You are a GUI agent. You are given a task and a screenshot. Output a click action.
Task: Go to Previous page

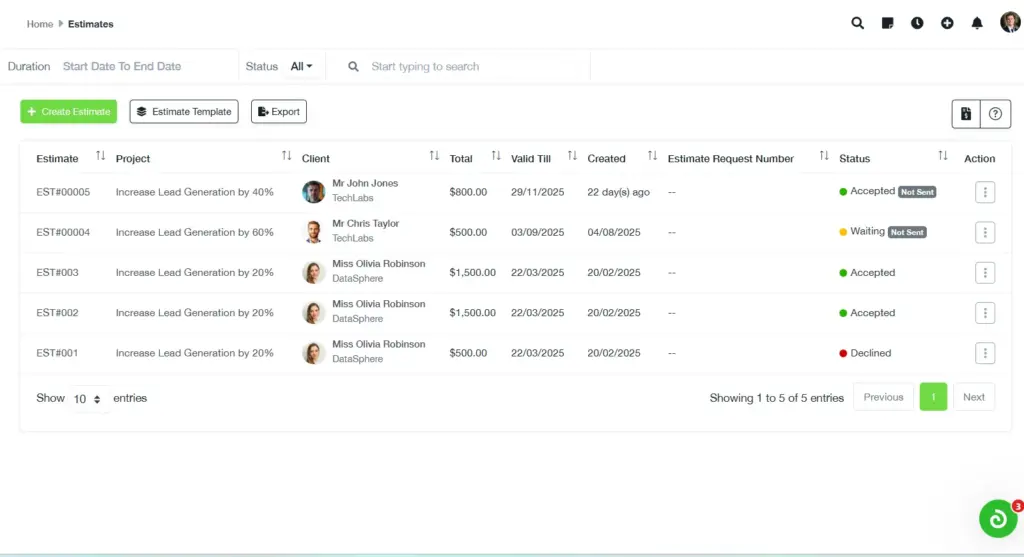point(883,397)
